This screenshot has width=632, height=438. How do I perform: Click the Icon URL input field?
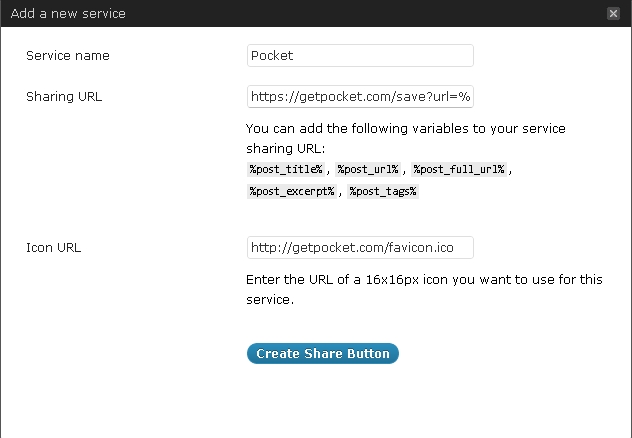point(360,247)
